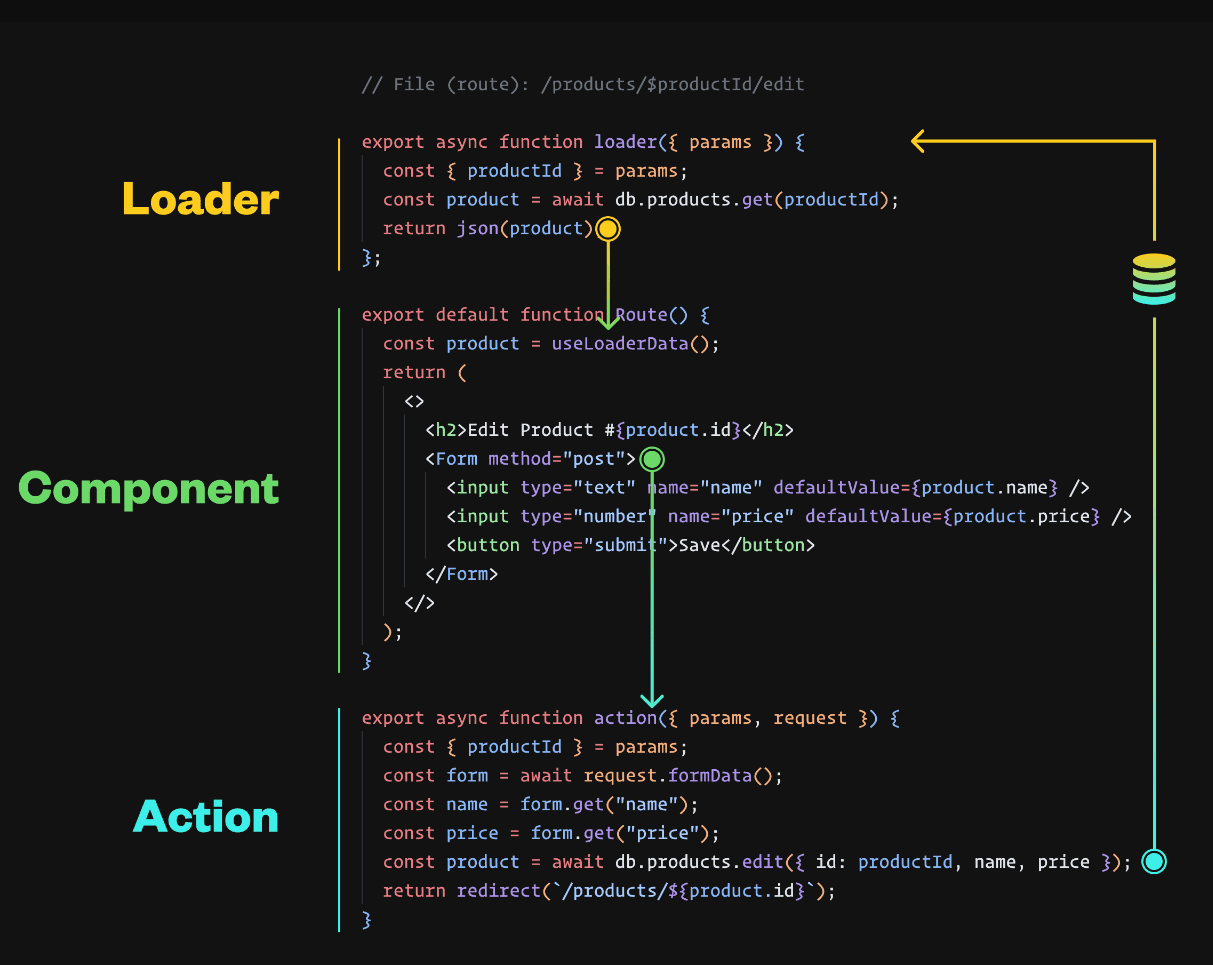Toggle the yellow Loader section label
The width and height of the screenshot is (1213, 965).
(199, 199)
